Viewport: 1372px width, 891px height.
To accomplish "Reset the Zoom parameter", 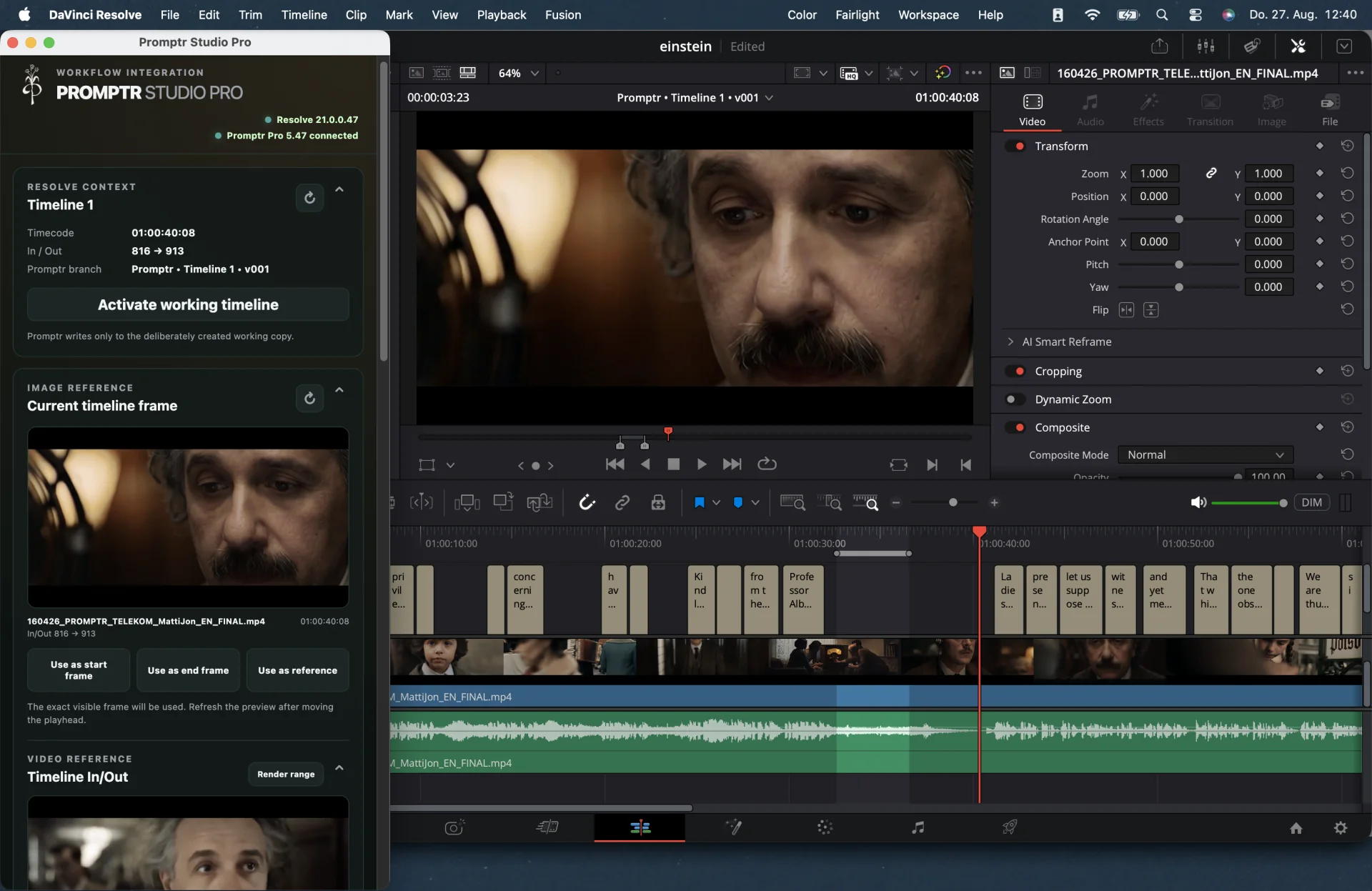I will click(x=1347, y=174).
